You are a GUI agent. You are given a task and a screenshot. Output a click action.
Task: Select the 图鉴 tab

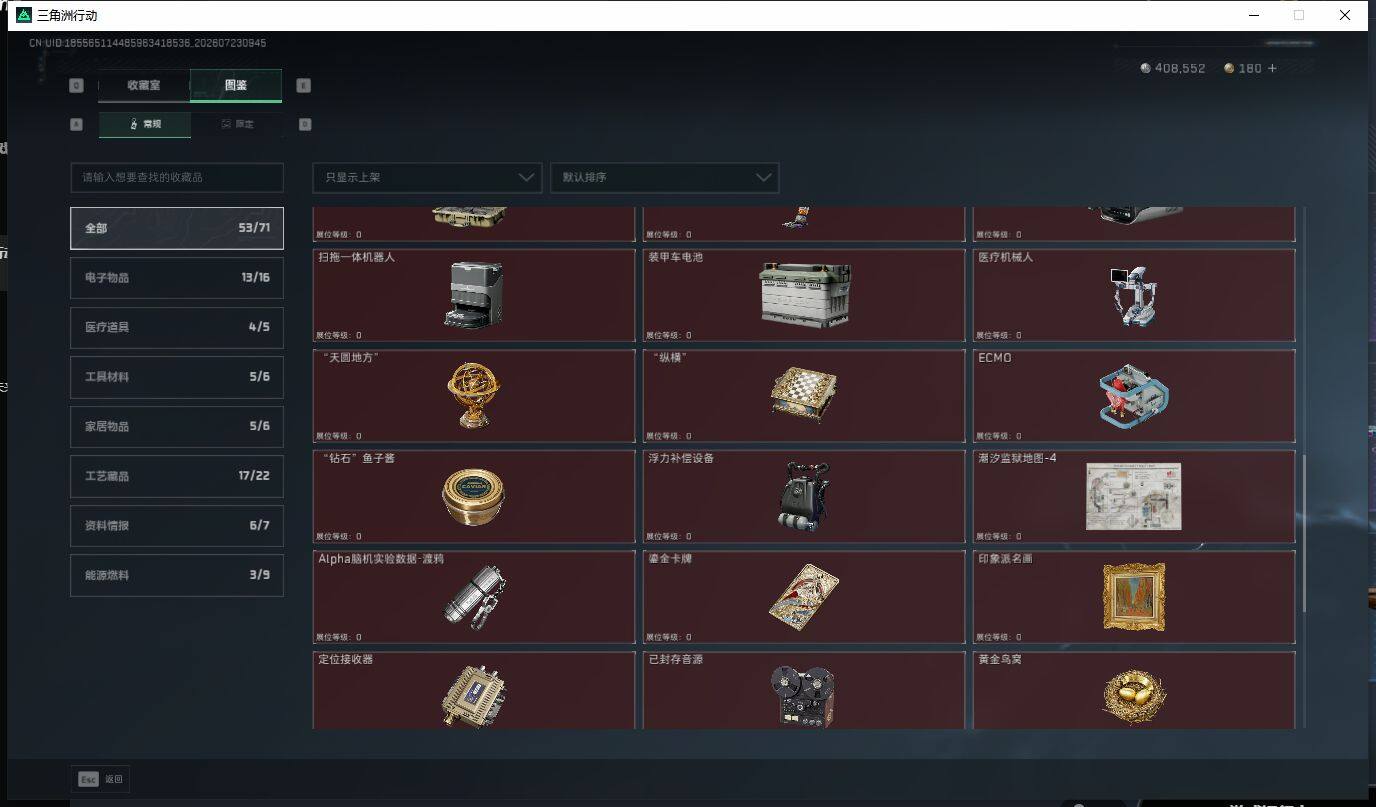(236, 85)
